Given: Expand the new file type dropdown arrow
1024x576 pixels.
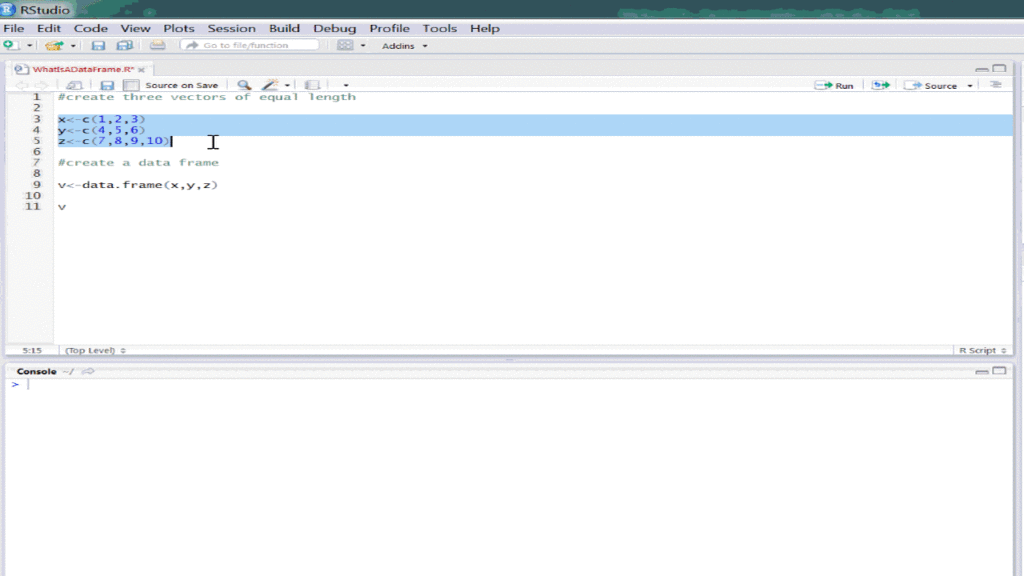Looking at the screenshot, I should coord(29,46).
